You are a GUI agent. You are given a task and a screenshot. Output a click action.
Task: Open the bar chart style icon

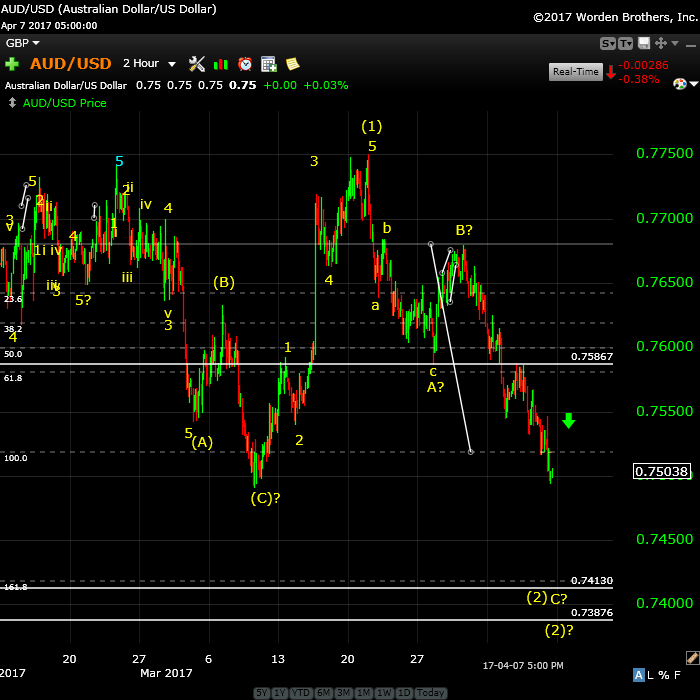coord(221,64)
